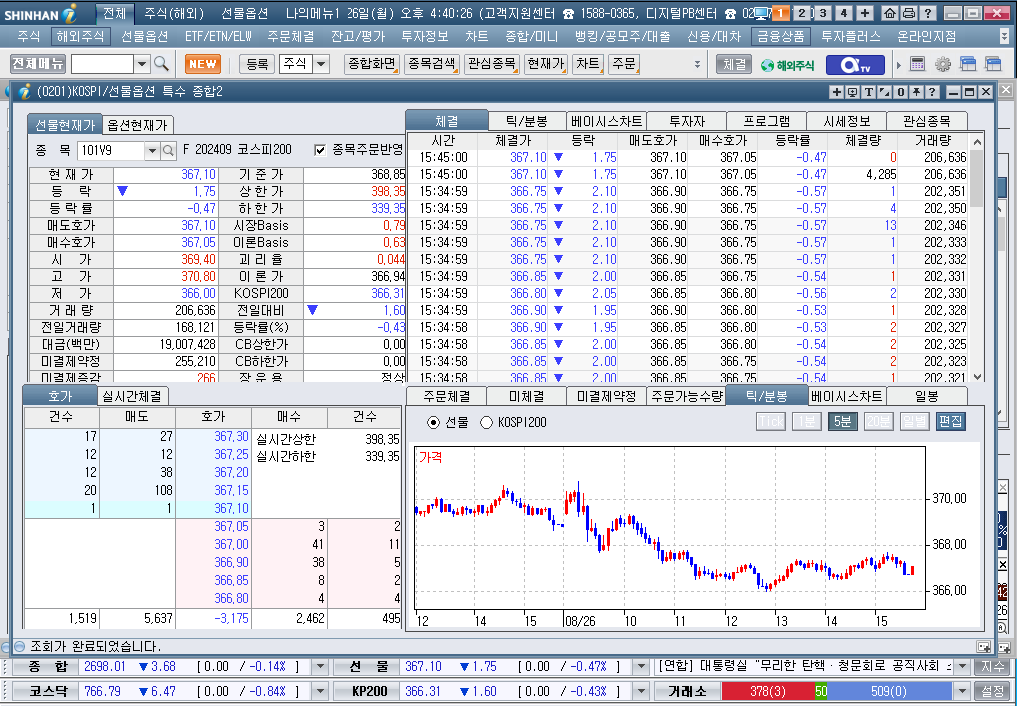Expand the toolbar overflow chevron beside 주문

tap(698, 64)
